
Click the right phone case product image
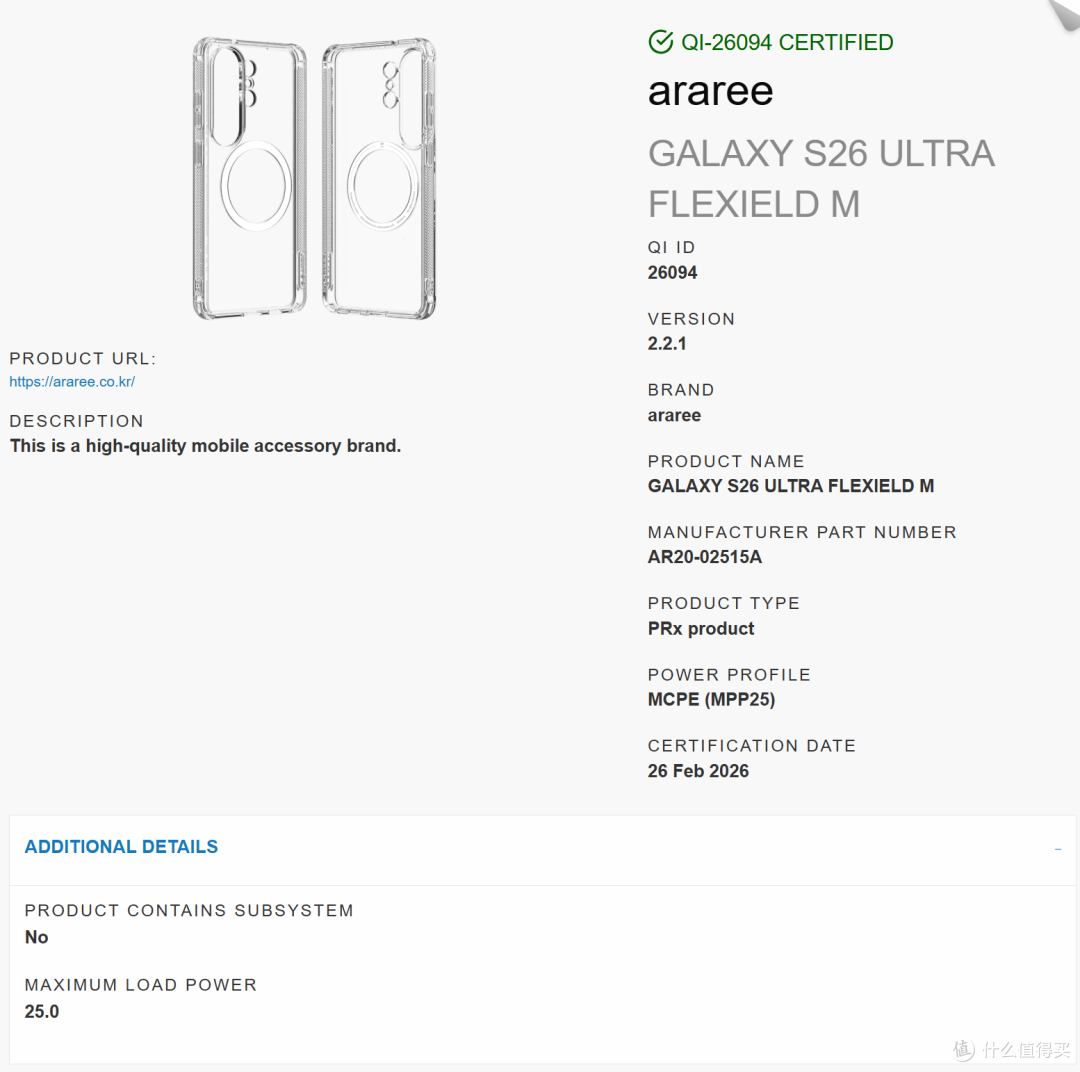(379, 178)
